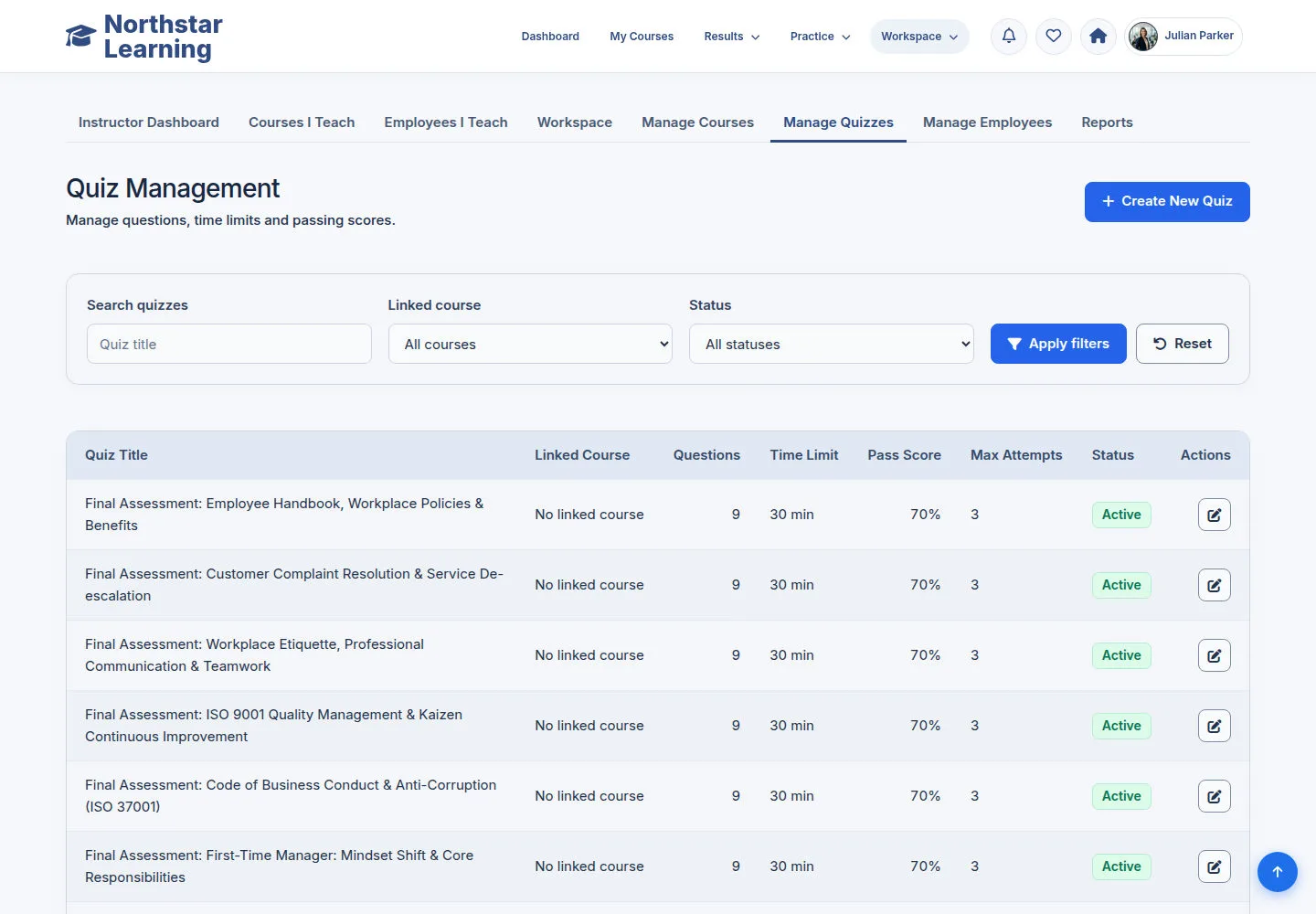
Task: Click the First-Time Manager quiz title
Action: tap(279, 866)
